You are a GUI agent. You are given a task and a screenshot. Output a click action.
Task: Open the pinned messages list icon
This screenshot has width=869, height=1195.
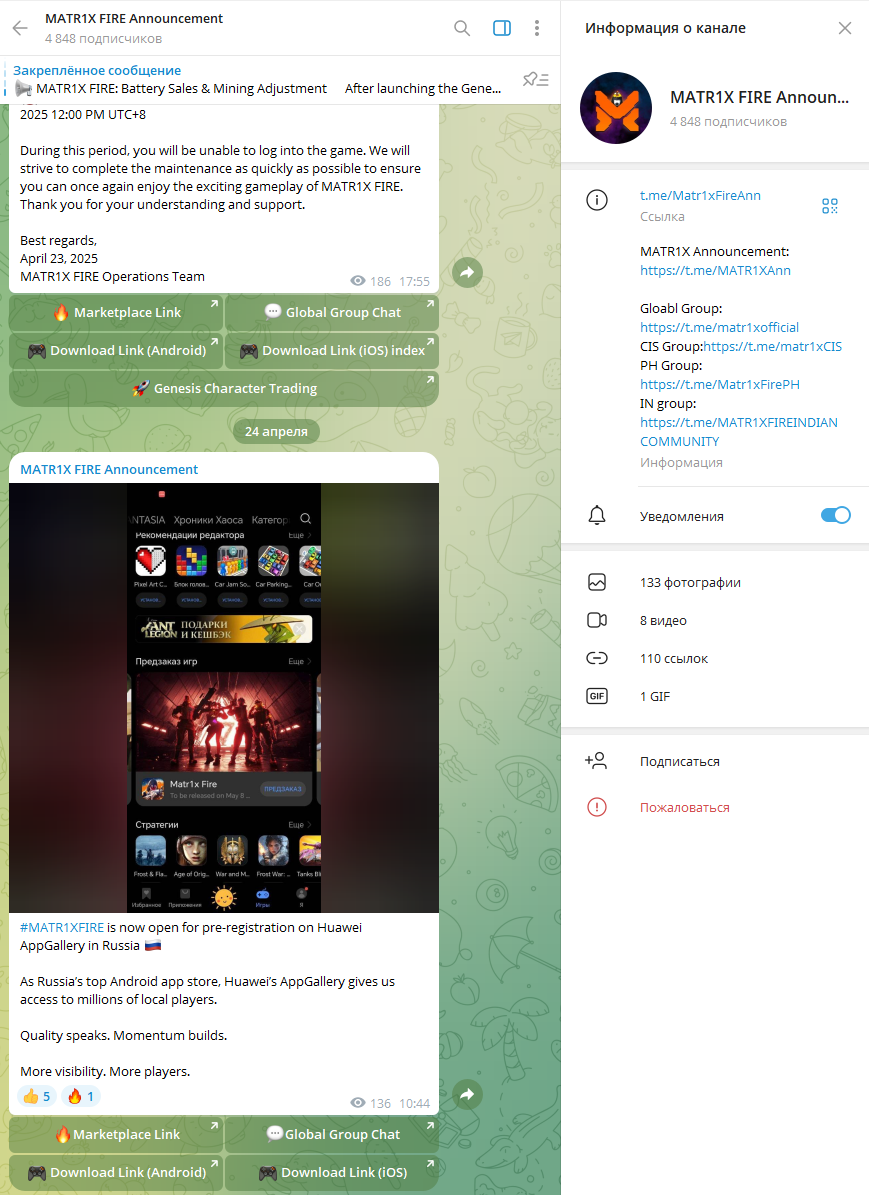[536, 79]
